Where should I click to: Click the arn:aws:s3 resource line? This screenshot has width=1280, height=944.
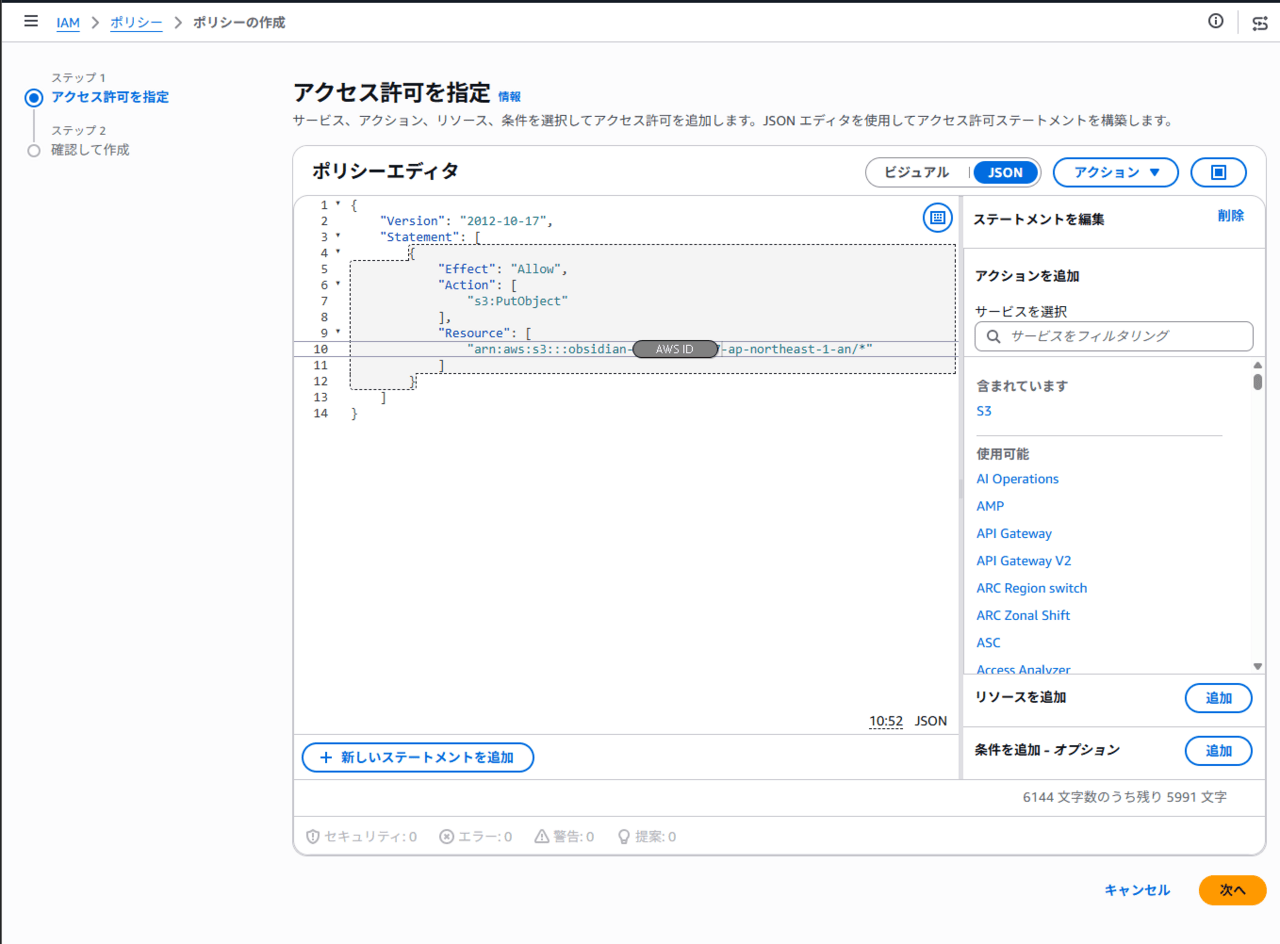coord(670,349)
